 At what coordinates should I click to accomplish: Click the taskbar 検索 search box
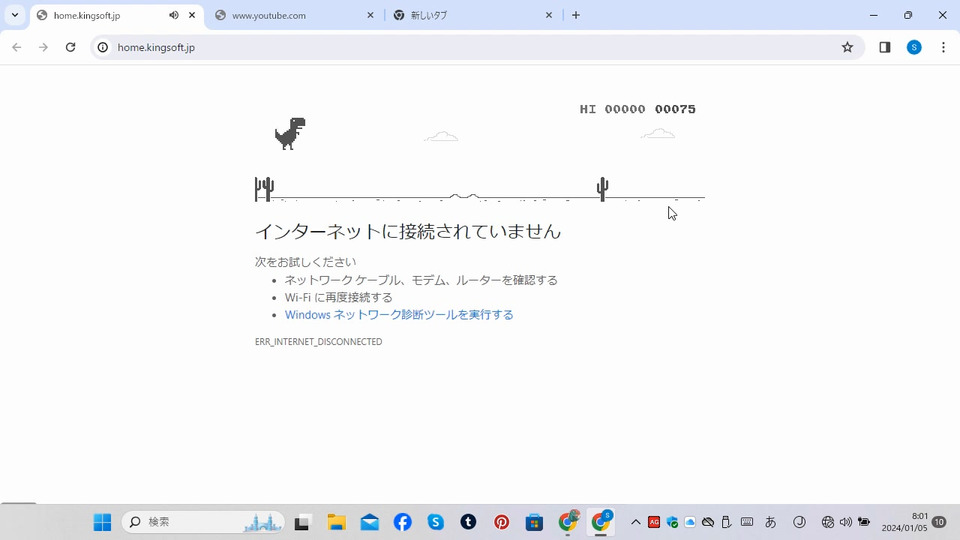(203, 522)
